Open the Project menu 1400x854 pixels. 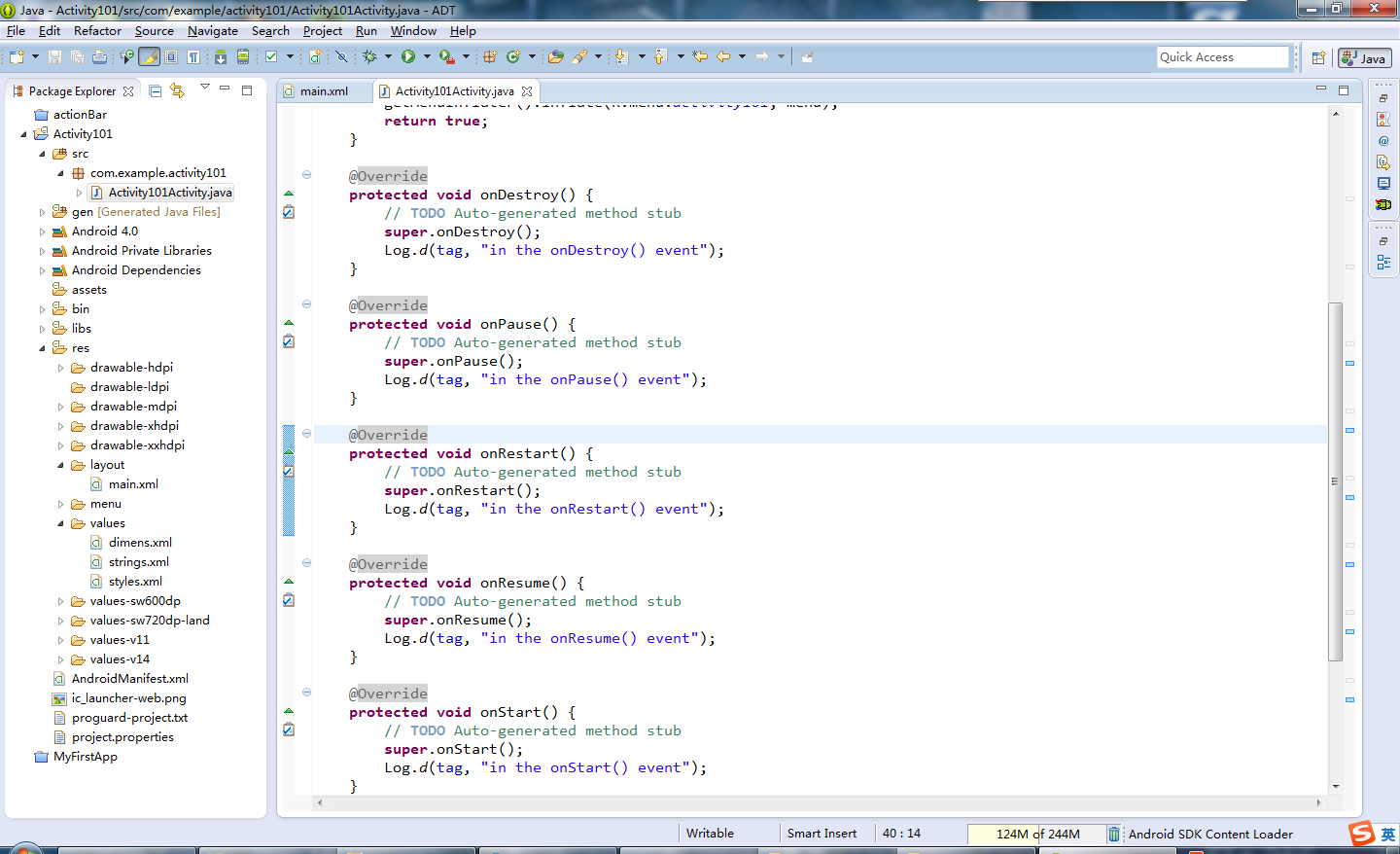tap(322, 31)
